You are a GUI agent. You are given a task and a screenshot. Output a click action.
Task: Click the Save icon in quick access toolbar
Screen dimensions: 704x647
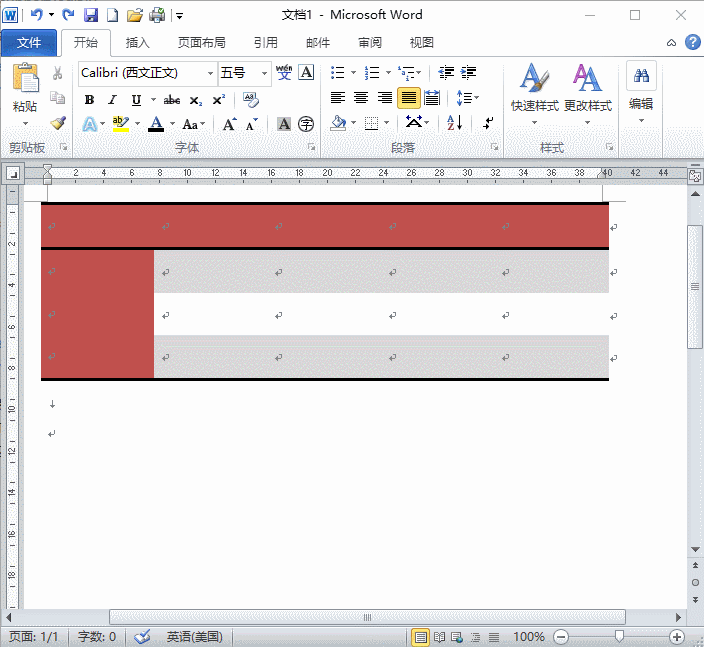(91, 15)
